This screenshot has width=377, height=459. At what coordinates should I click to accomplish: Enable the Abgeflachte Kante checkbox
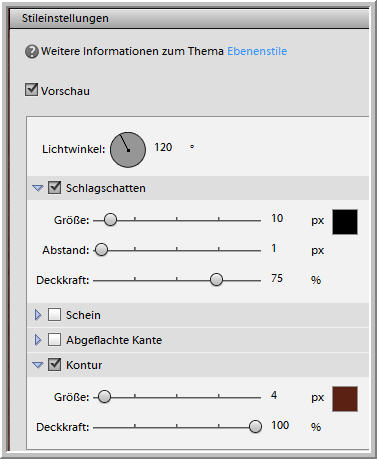pyautogui.click(x=54, y=340)
